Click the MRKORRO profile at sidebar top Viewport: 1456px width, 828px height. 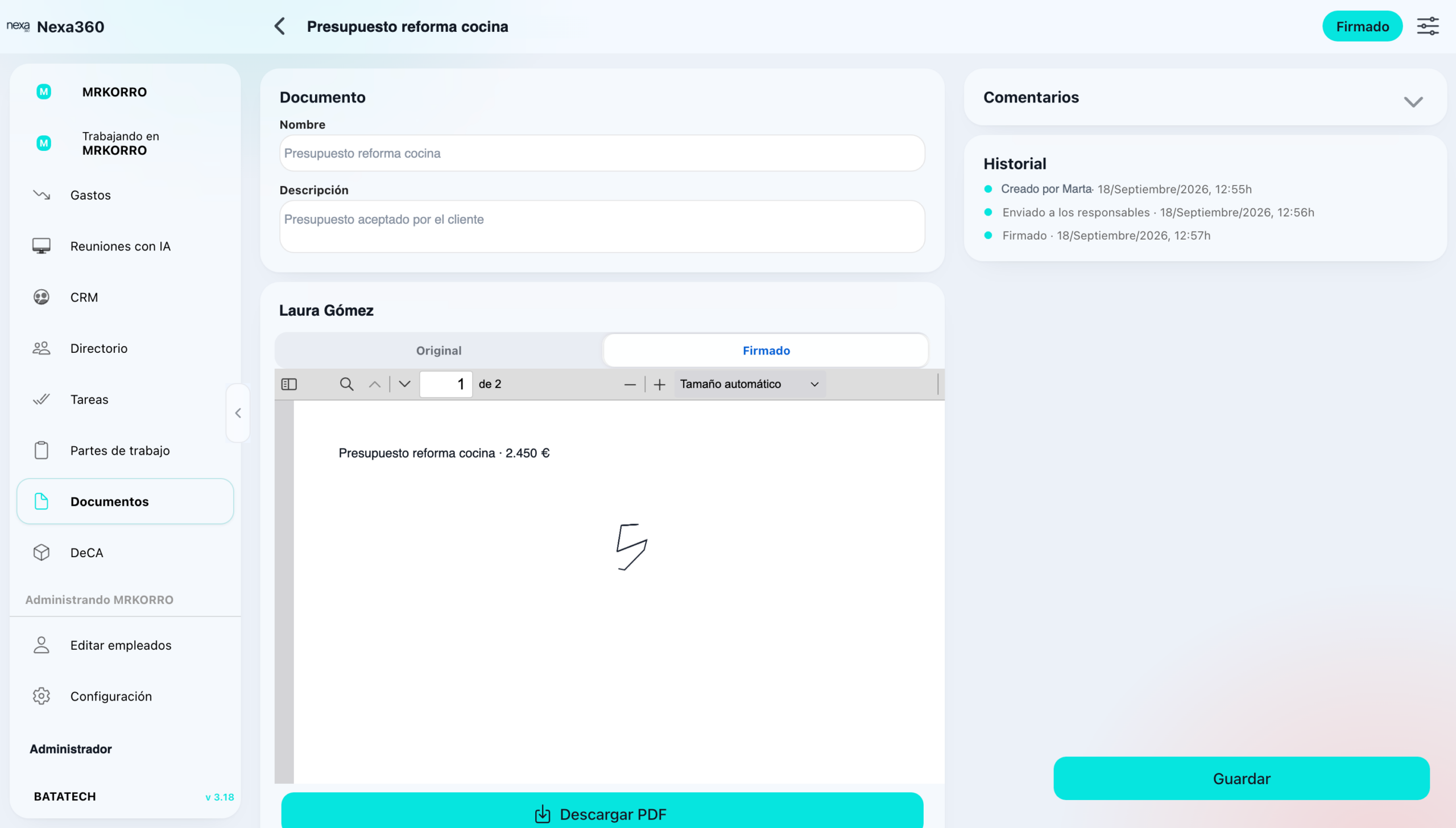[x=125, y=92]
